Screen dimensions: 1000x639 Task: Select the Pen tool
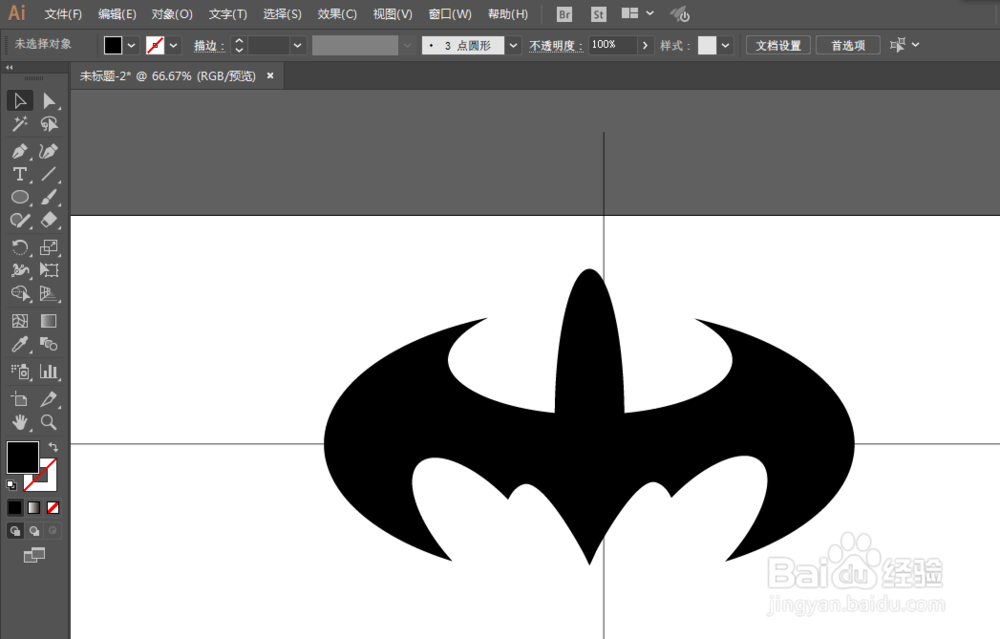(x=20, y=150)
